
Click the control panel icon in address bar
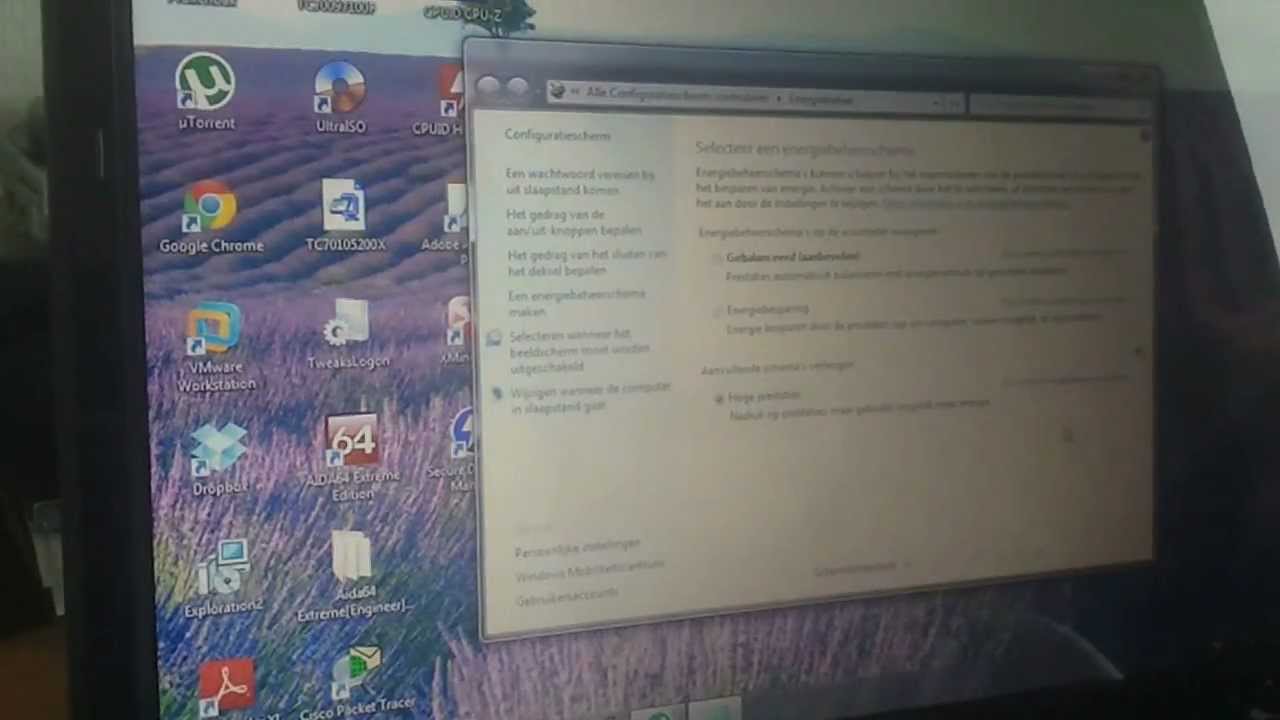(558, 92)
